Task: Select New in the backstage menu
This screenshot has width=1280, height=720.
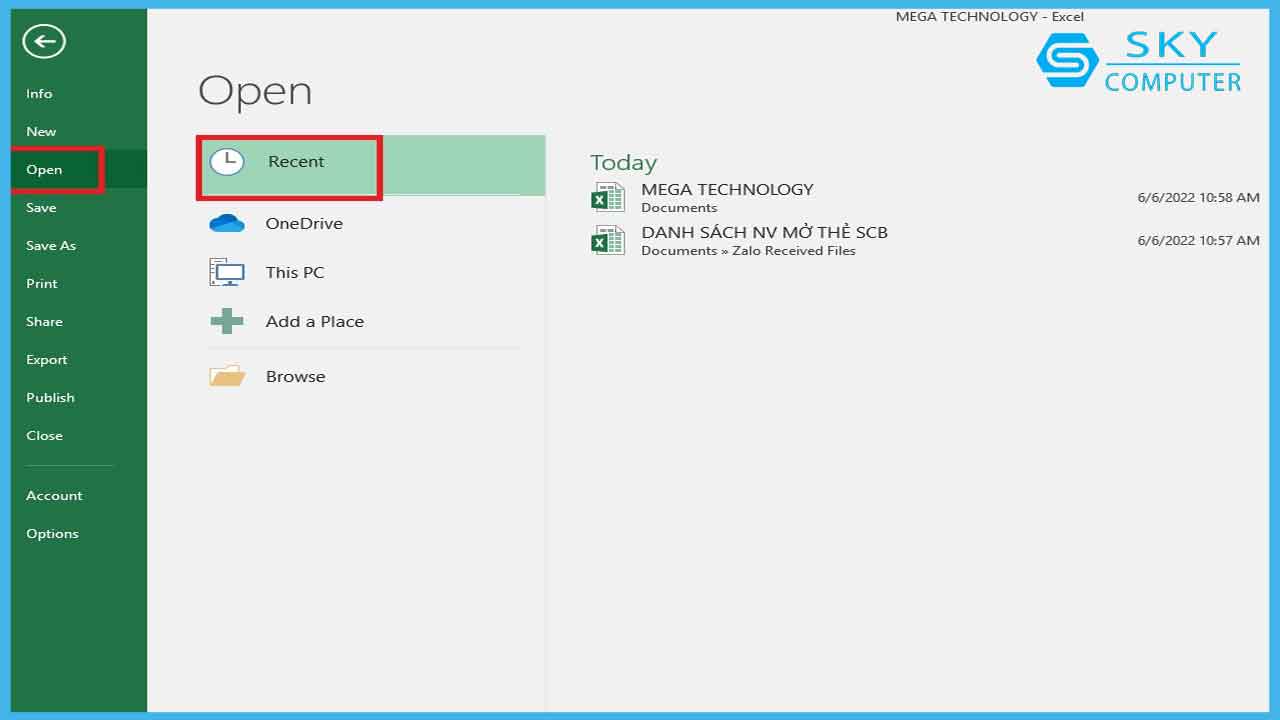Action: click(41, 131)
